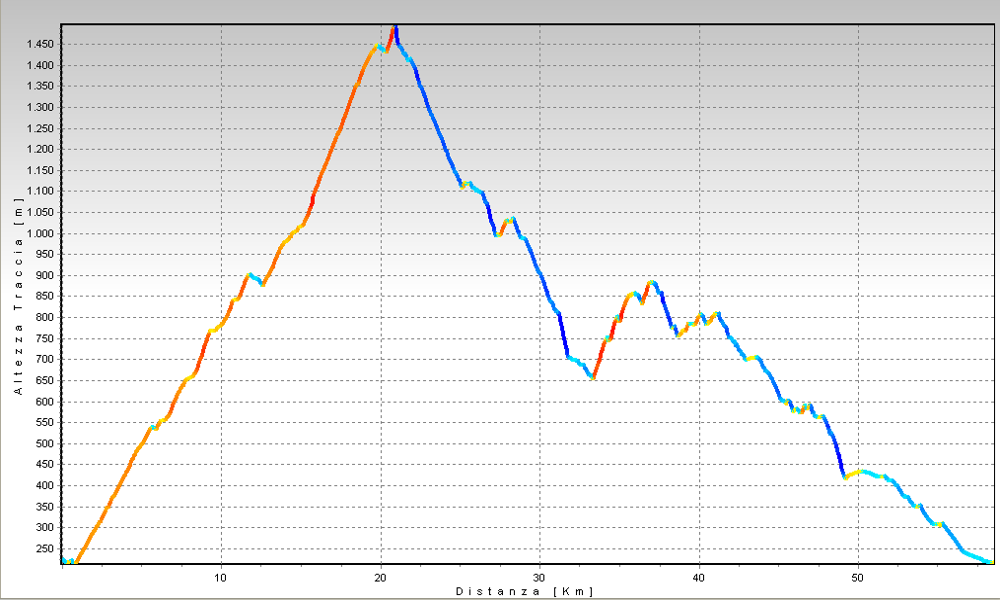This screenshot has height=600, width=1000.
Task: Click the '250' altitude axis label
Action: pyautogui.click(x=44, y=549)
